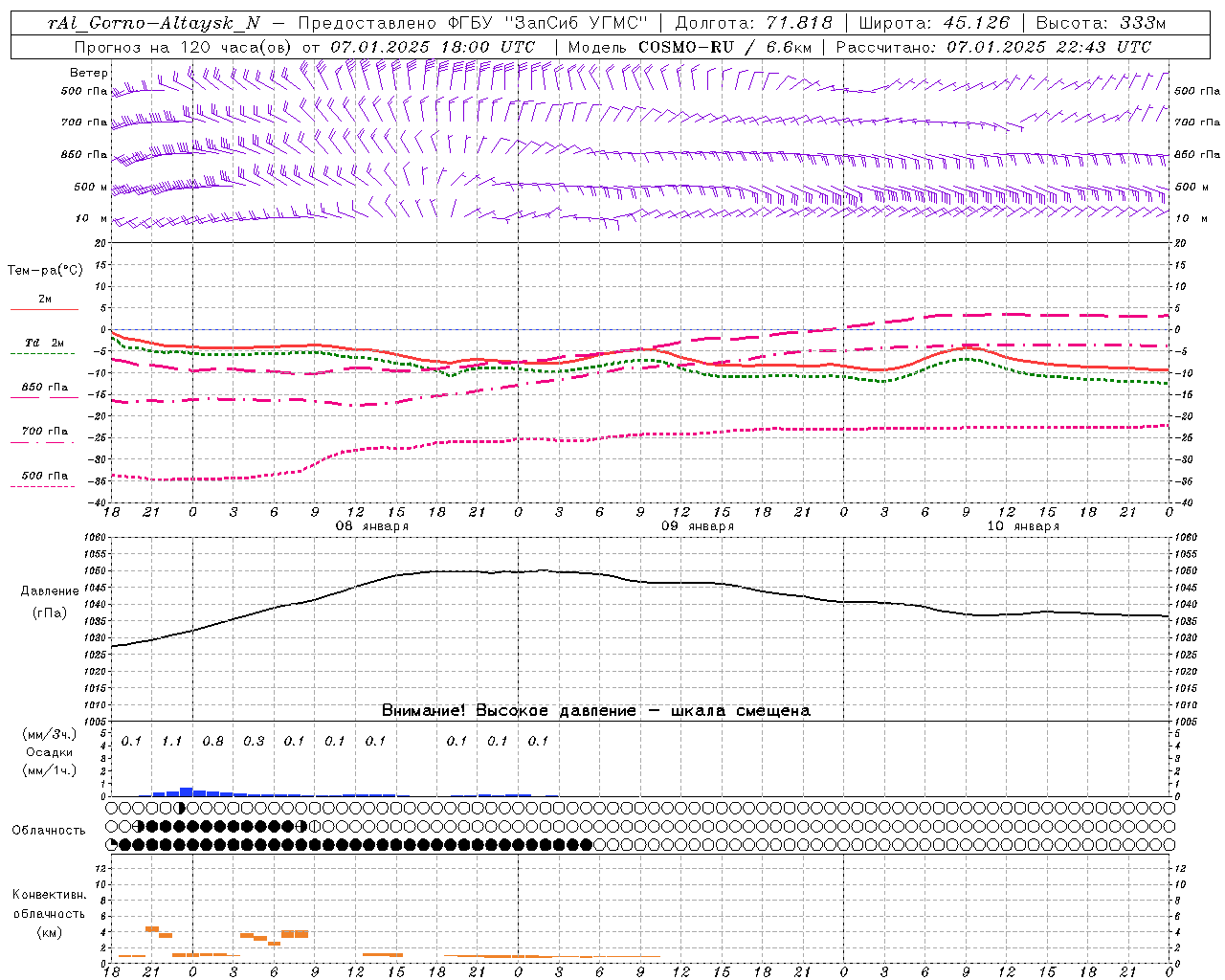Select the Высота: 333м field
This screenshot has width=1225, height=980.
click(1101, 23)
